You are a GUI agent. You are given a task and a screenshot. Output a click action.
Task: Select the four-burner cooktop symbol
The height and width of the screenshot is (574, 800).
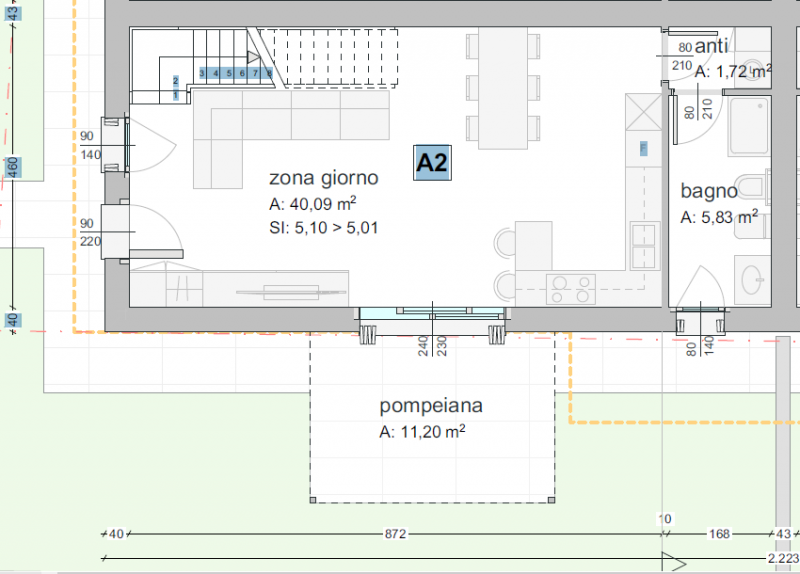pos(570,288)
